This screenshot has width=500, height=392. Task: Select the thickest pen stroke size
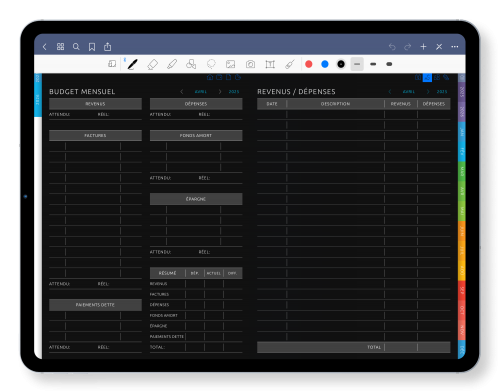pyautogui.click(x=389, y=64)
